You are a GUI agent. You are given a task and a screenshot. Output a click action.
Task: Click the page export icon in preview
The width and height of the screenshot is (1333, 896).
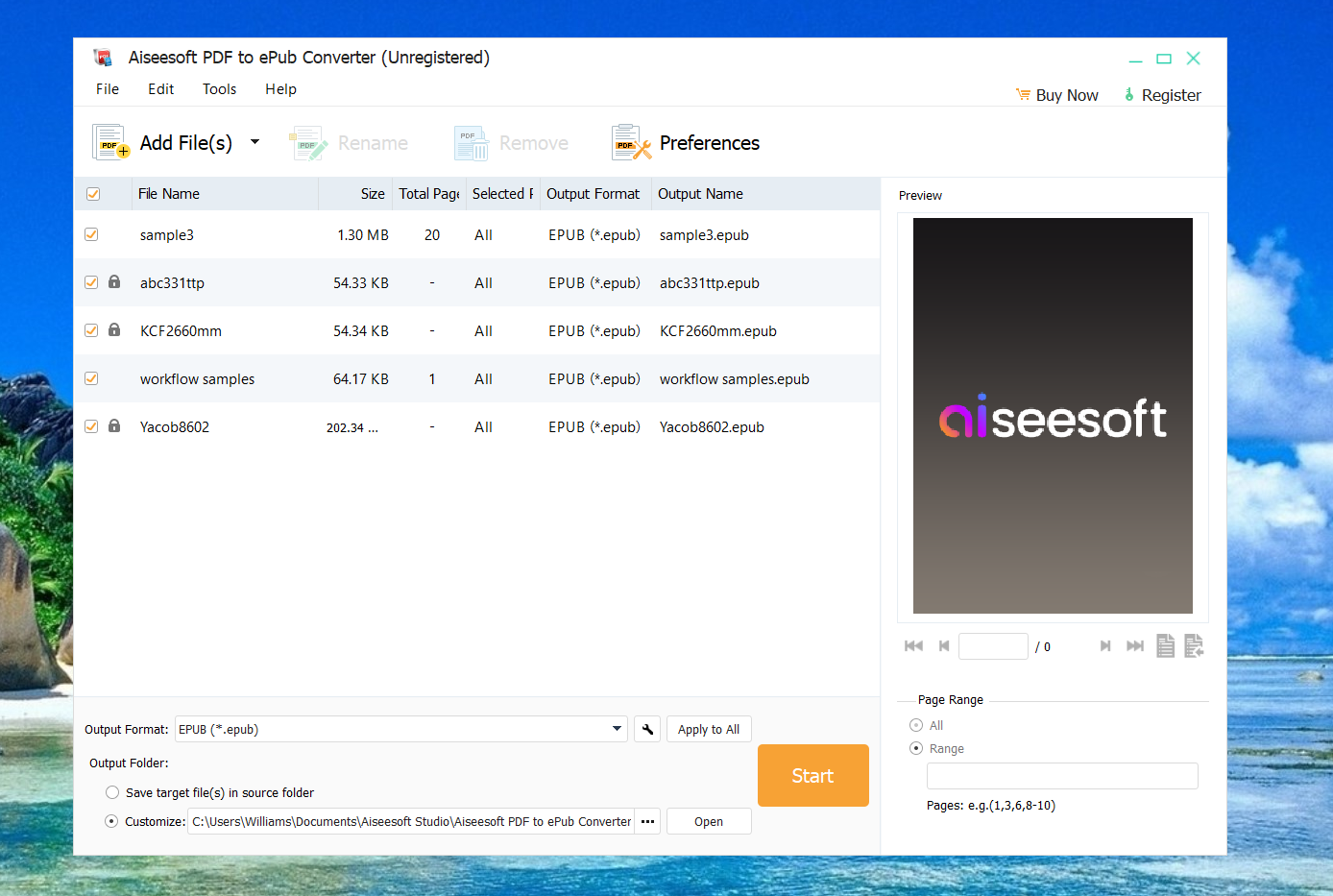[1194, 646]
